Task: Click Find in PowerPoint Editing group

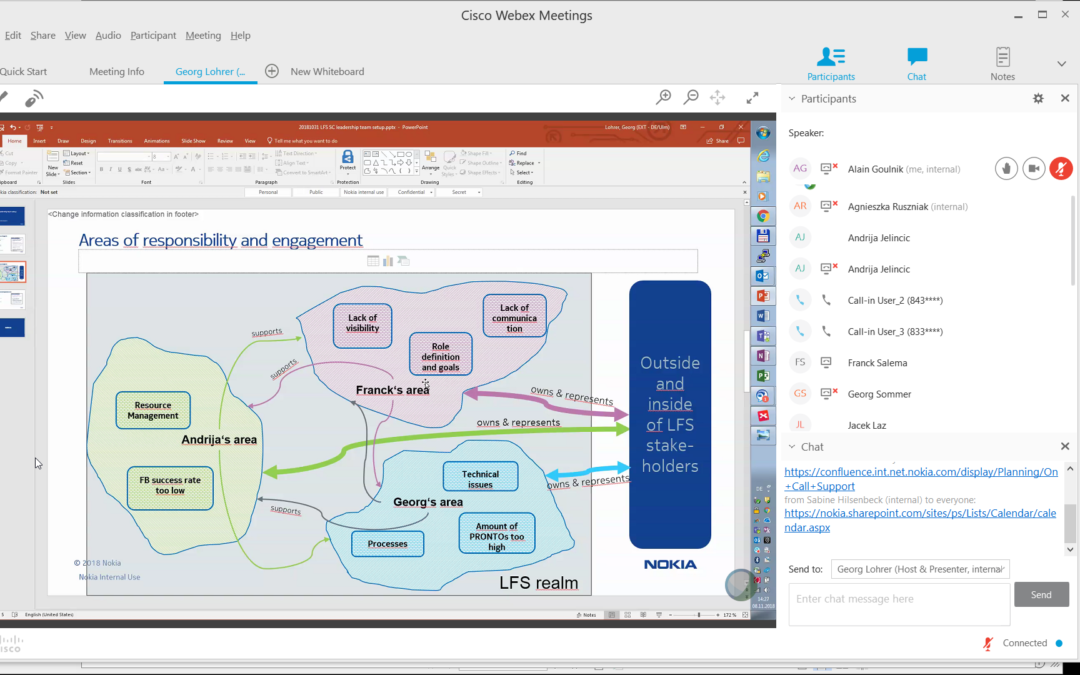Action: pos(518,153)
